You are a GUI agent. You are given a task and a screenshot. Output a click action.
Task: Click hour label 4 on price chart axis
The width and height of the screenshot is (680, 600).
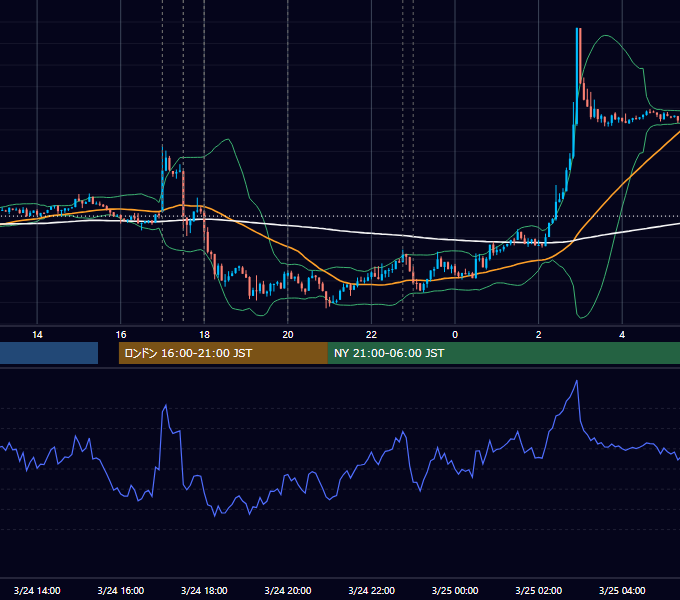click(x=622, y=335)
